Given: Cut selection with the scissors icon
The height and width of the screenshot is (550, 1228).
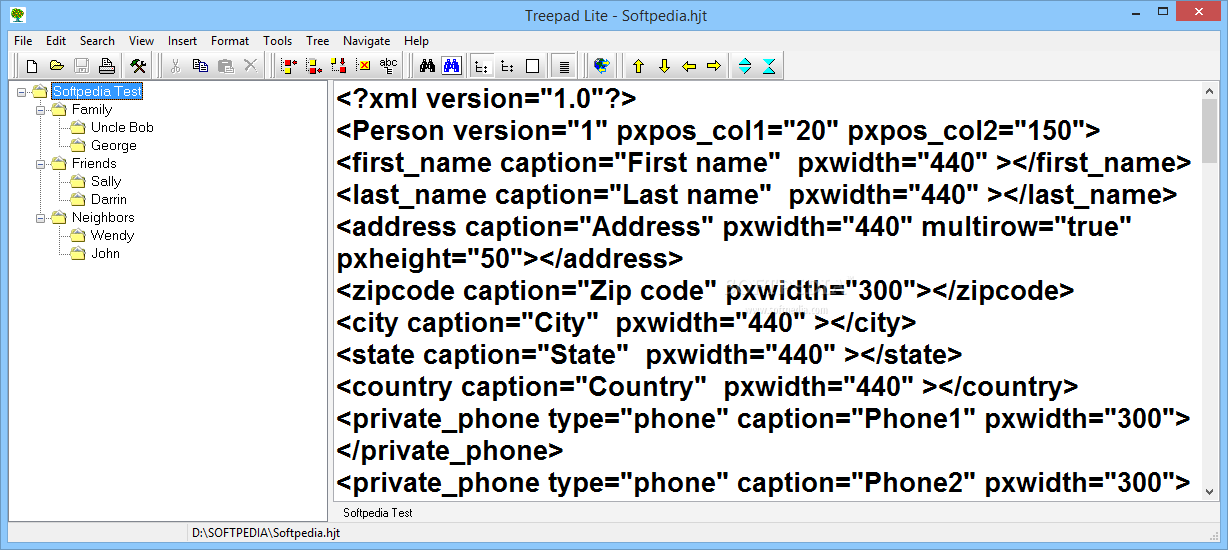Looking at the screenshot, I should pyautogui.click(x=175, y=66).
